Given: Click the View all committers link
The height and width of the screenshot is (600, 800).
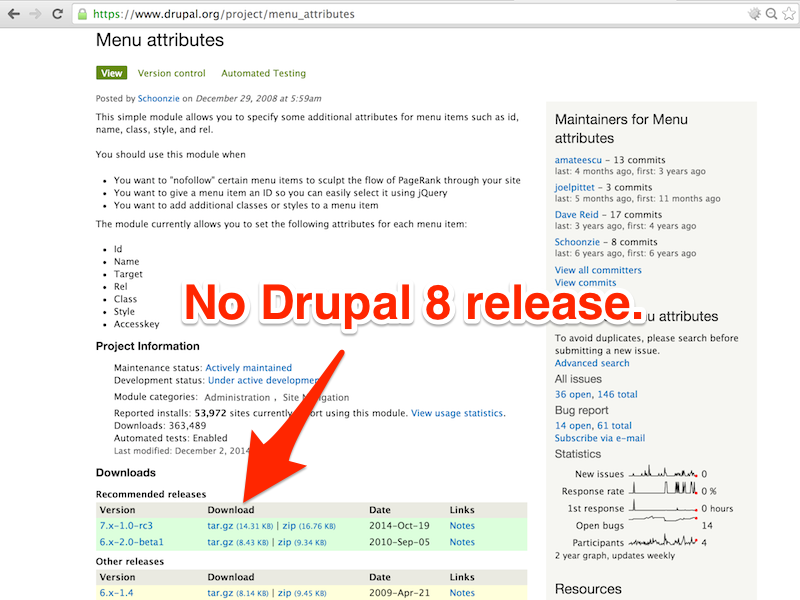Looking at the screenshot, I should [x=598, y=269].
